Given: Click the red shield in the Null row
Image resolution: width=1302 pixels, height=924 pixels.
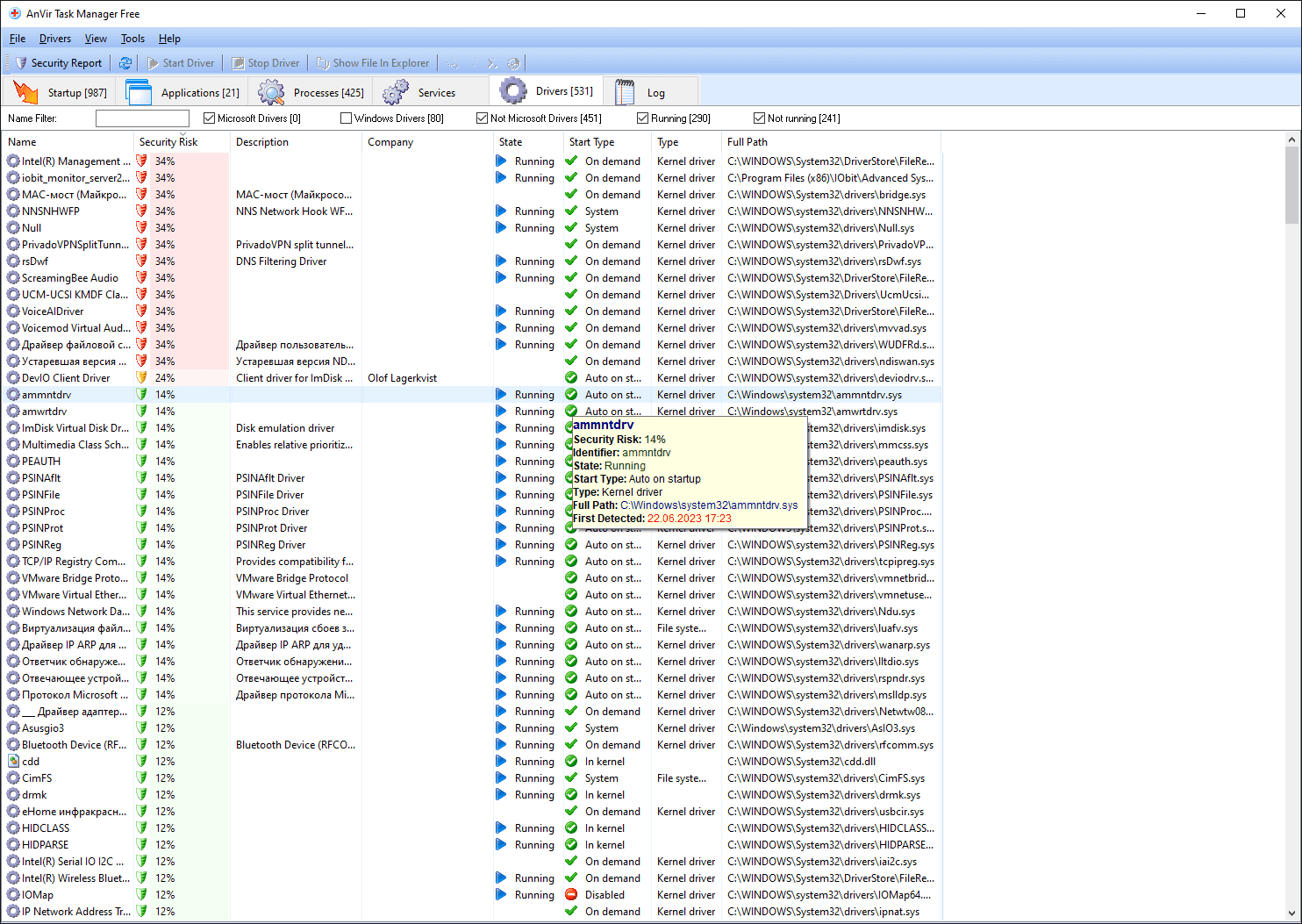Looking at the screenshot, I should [x=141, y=228].
